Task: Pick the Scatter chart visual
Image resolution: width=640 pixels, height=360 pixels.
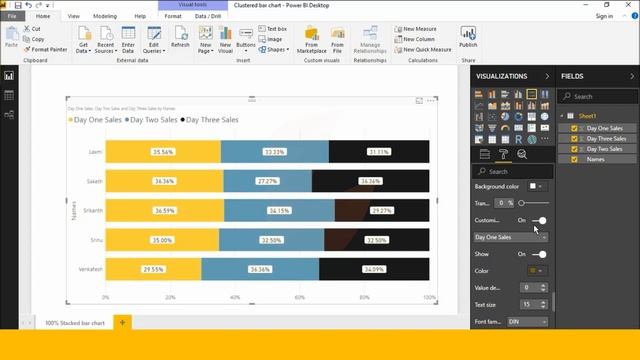Action: [492, 117]
